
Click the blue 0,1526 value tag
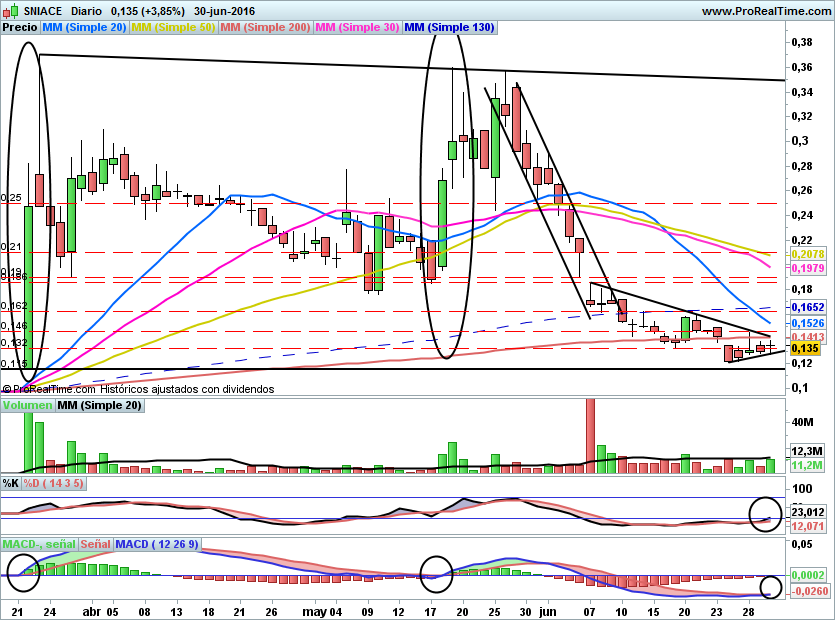807,324
